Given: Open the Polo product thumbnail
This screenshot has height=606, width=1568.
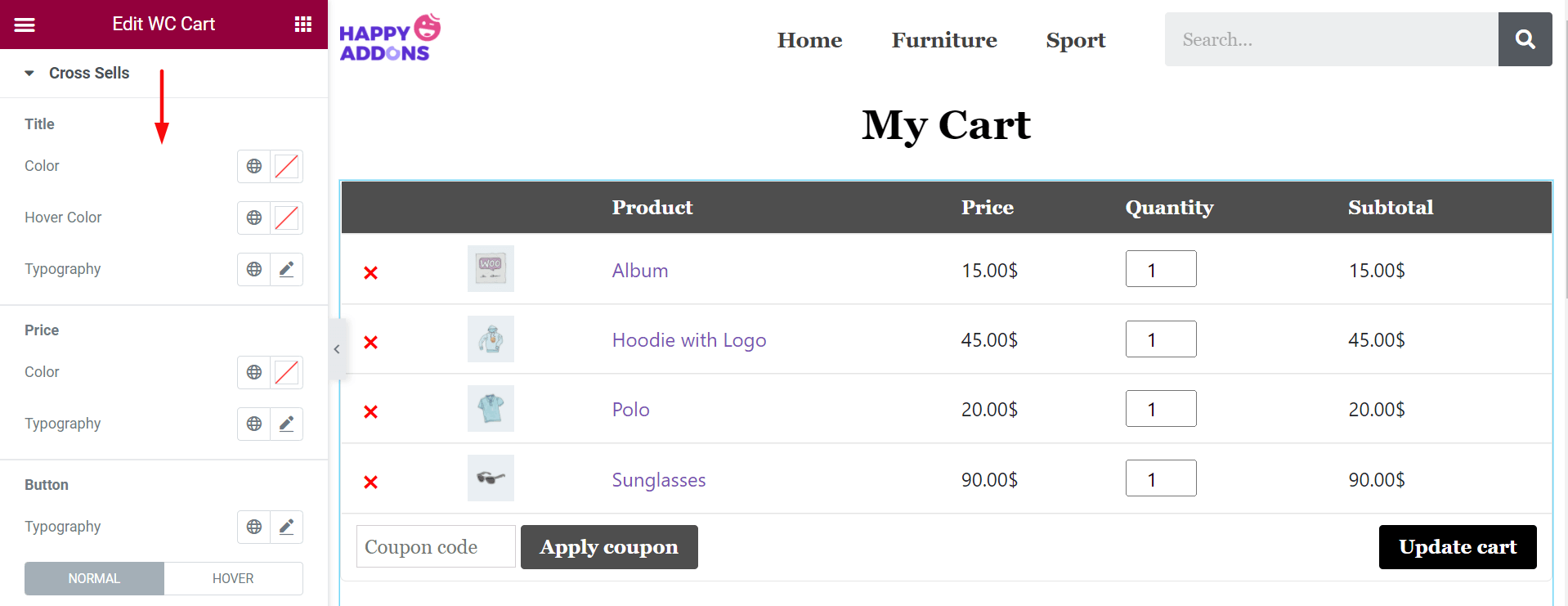Looking at the screenshot, I should pyautogui.click(x=491, y=408).
